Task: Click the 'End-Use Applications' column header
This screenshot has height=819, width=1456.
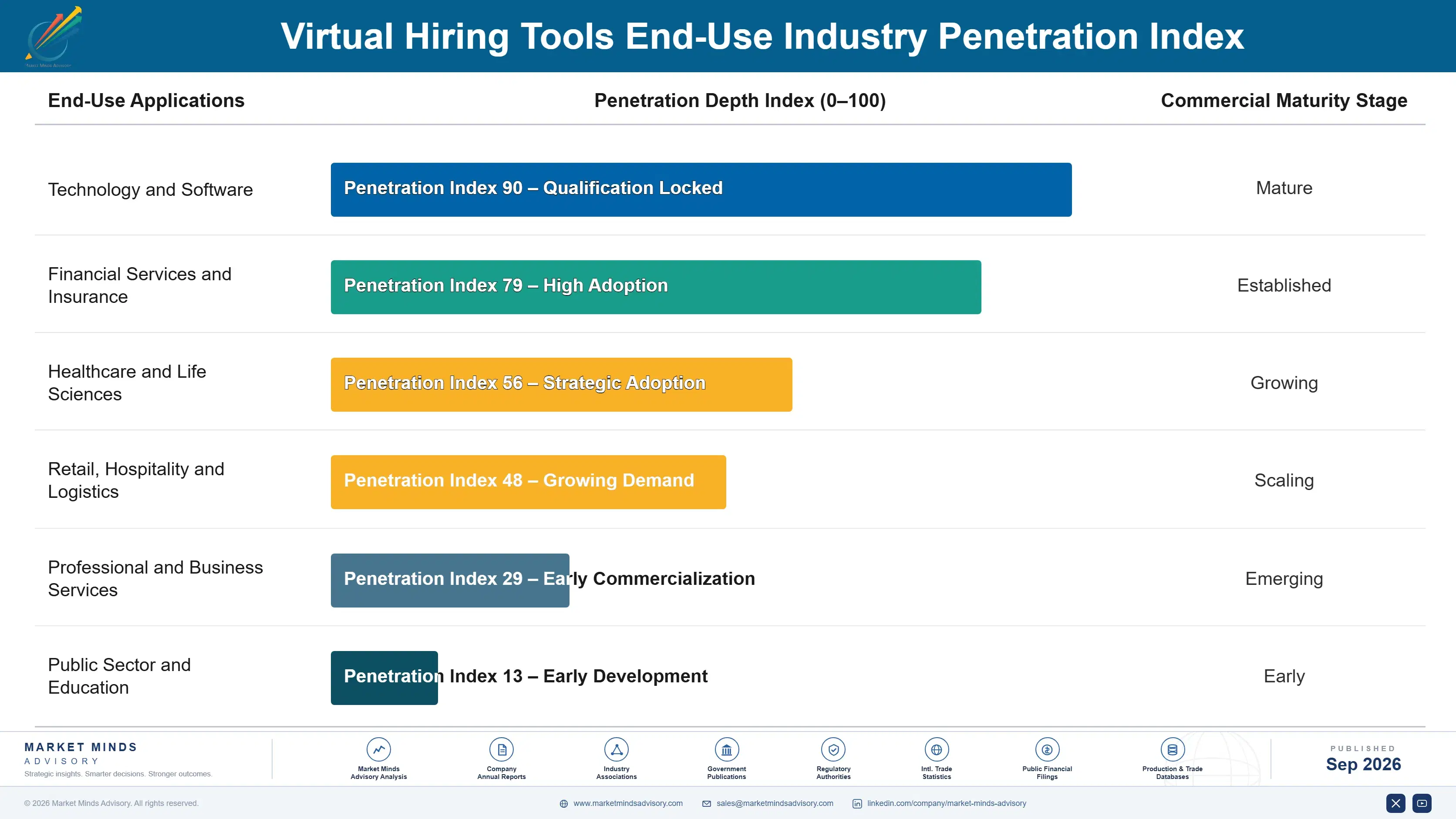Action: [146, 101]
